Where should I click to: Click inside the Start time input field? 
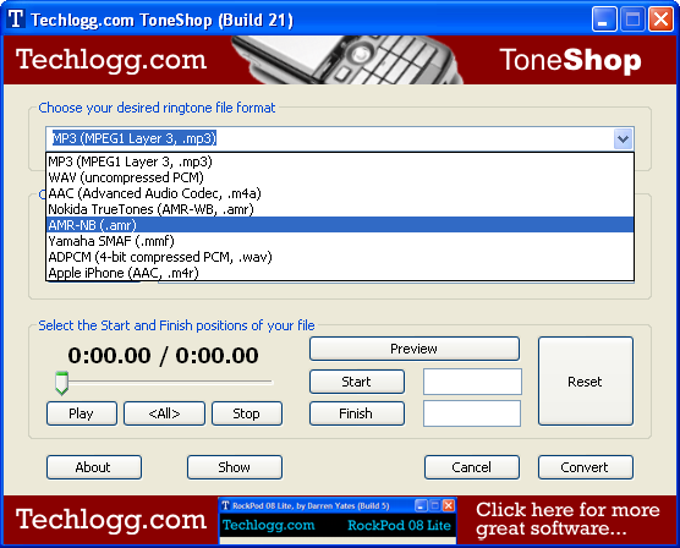[472, 382]
